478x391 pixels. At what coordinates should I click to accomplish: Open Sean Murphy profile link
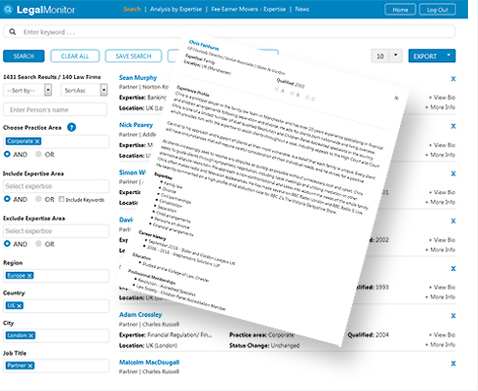pos(138,78)
